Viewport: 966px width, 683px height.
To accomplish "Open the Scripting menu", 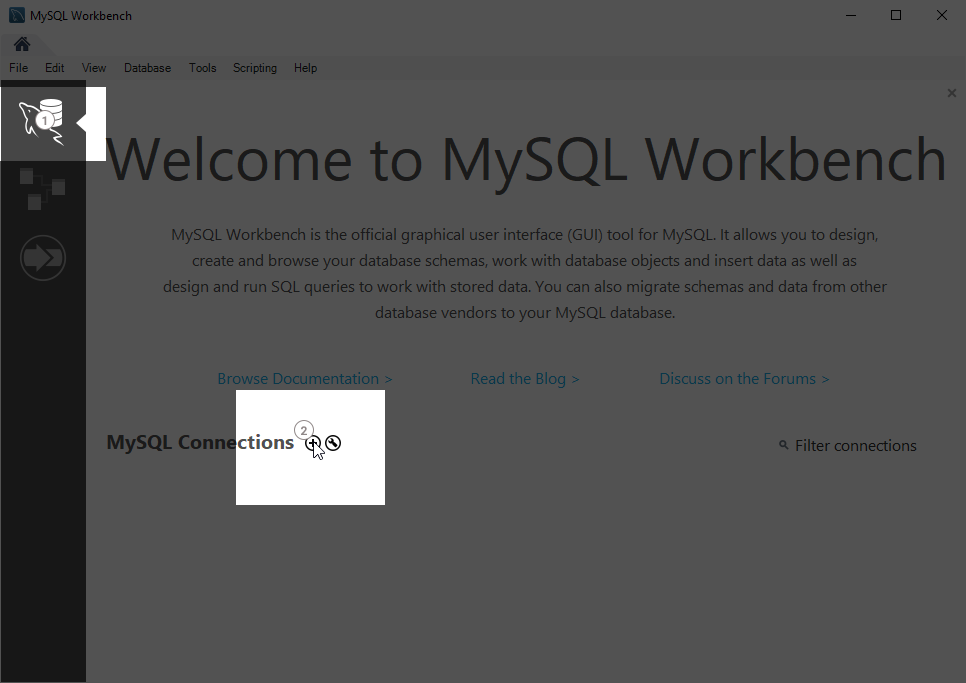I will (255, 67).
